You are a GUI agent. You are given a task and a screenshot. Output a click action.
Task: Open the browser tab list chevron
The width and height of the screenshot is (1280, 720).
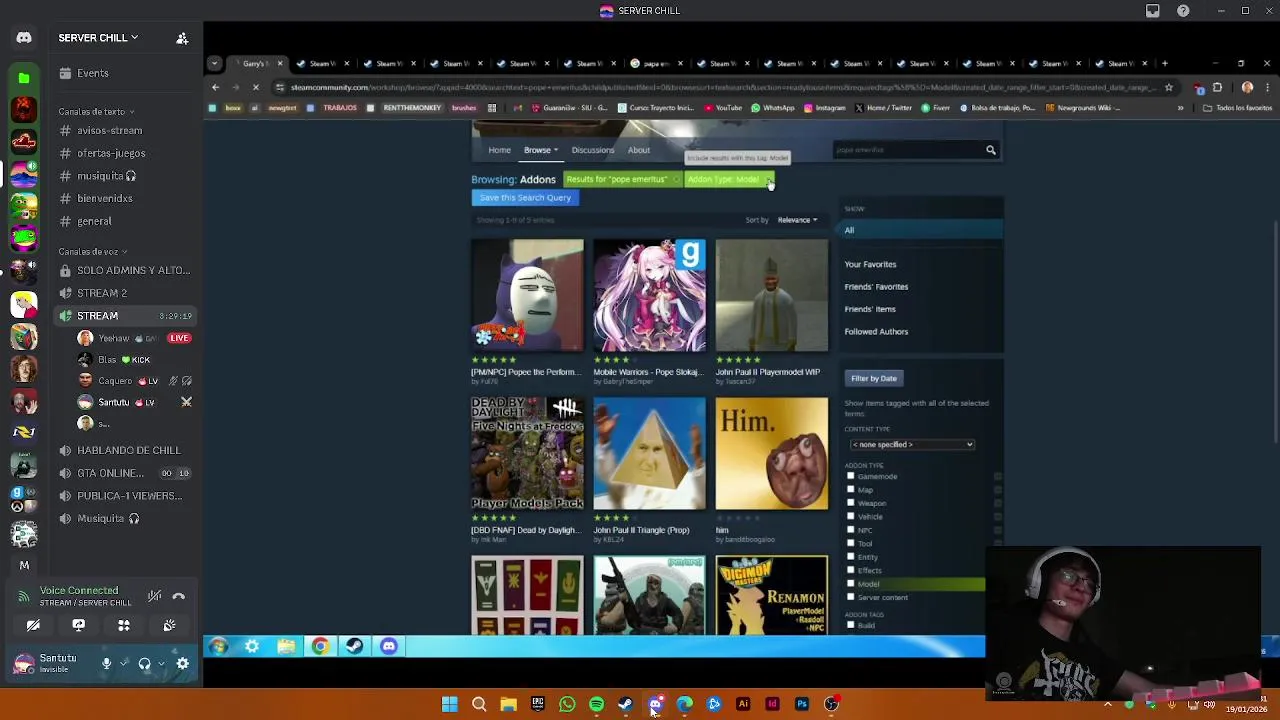coord(214,63)
